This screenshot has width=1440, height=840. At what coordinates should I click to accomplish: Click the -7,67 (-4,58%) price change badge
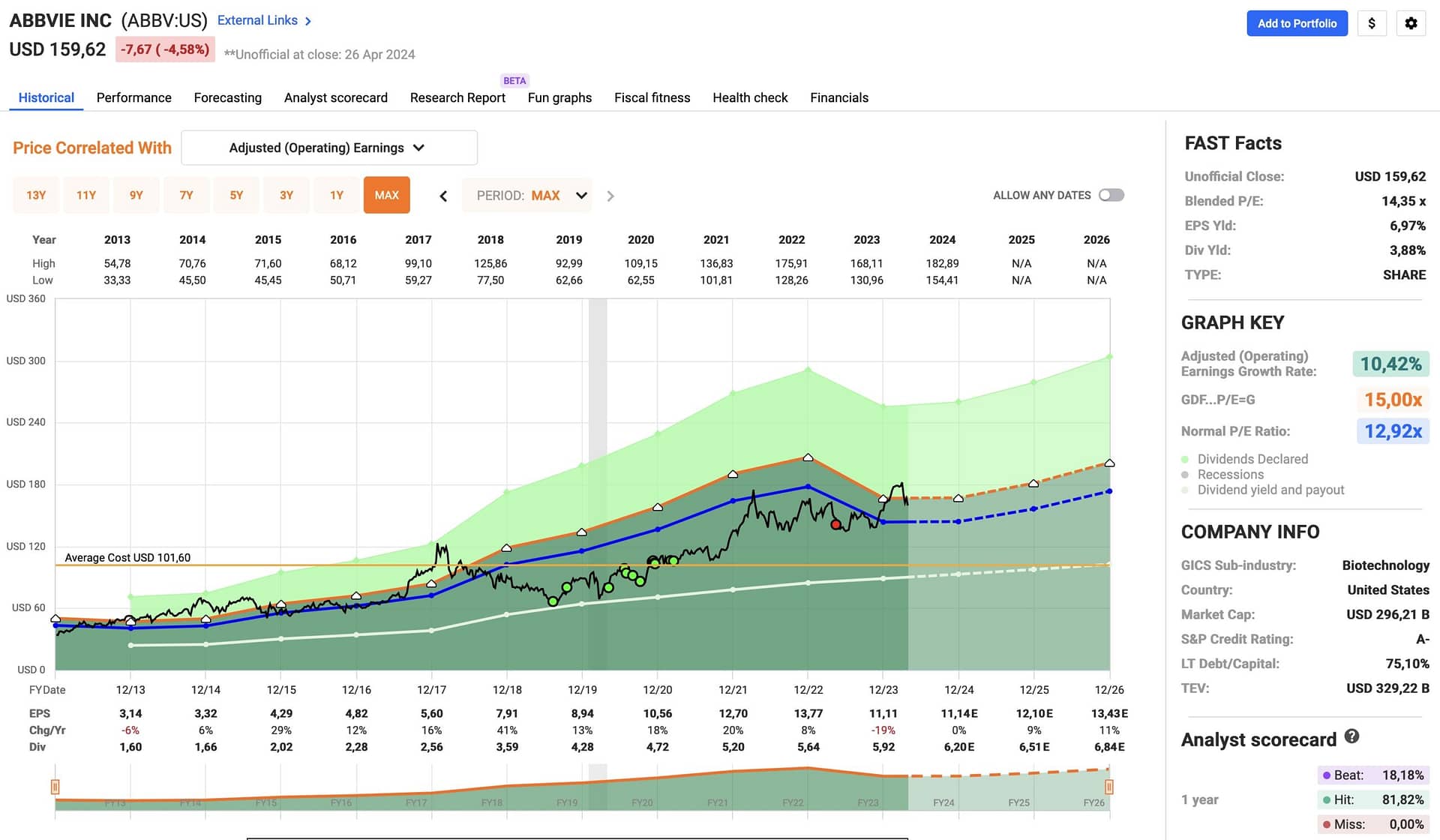point(166,49)
